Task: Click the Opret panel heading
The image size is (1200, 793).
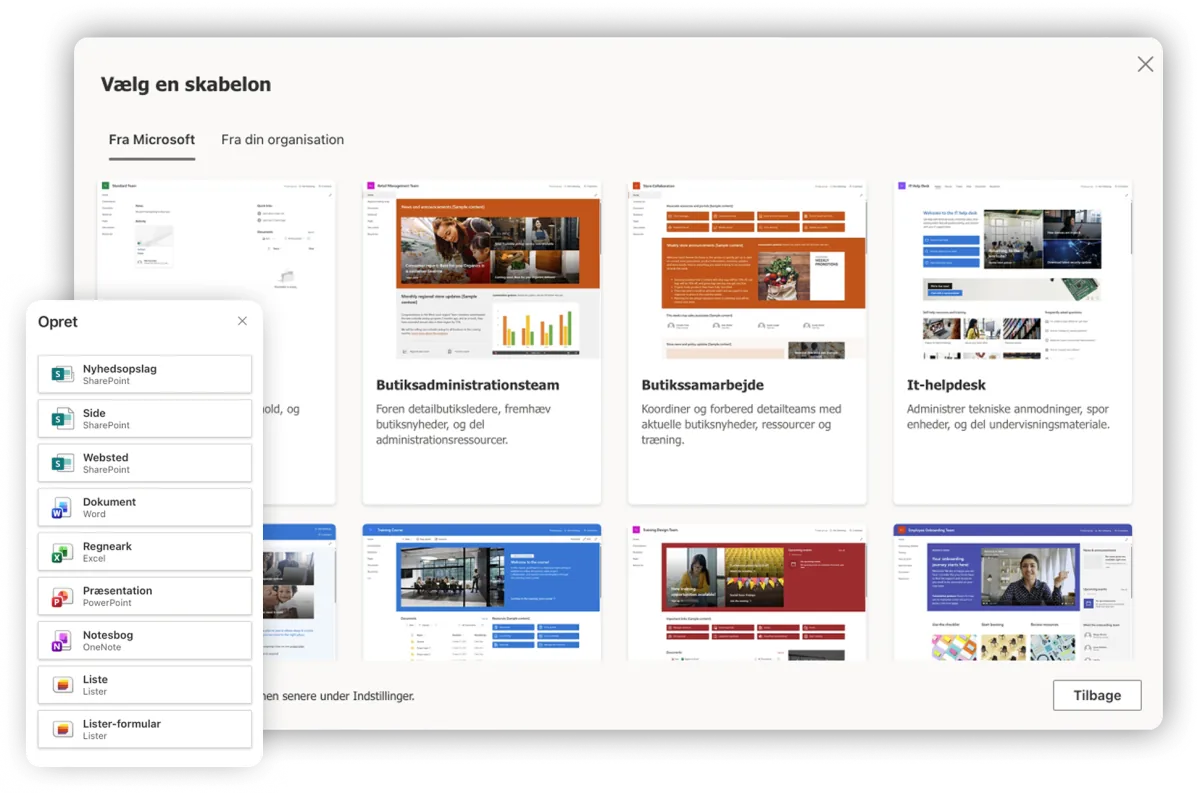Action: (x=58, y=322)
